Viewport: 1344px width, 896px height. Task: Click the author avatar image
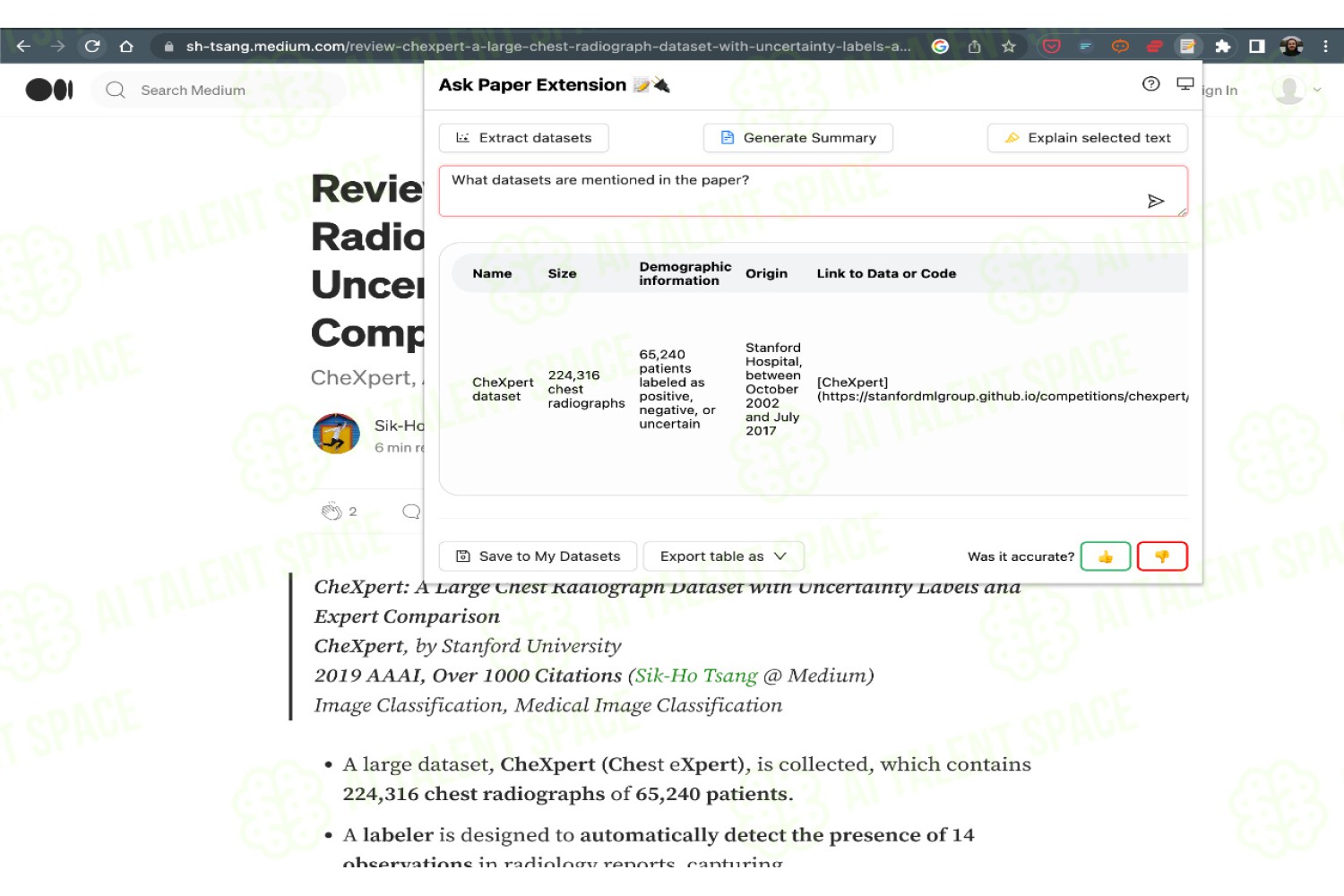(336, 435)
